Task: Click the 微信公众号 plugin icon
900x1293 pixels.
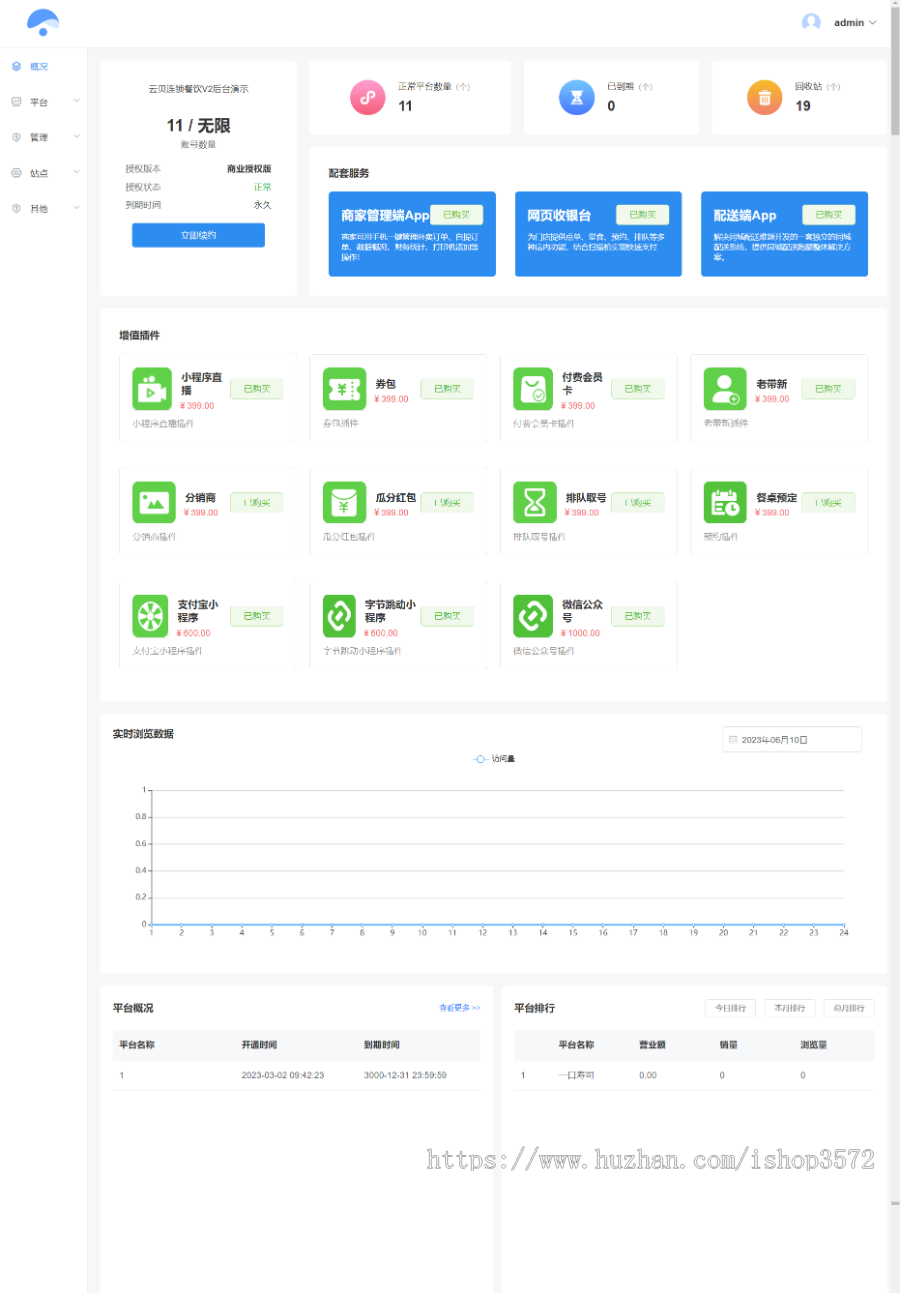Action: pyautogui.click(x=534, y=616)
